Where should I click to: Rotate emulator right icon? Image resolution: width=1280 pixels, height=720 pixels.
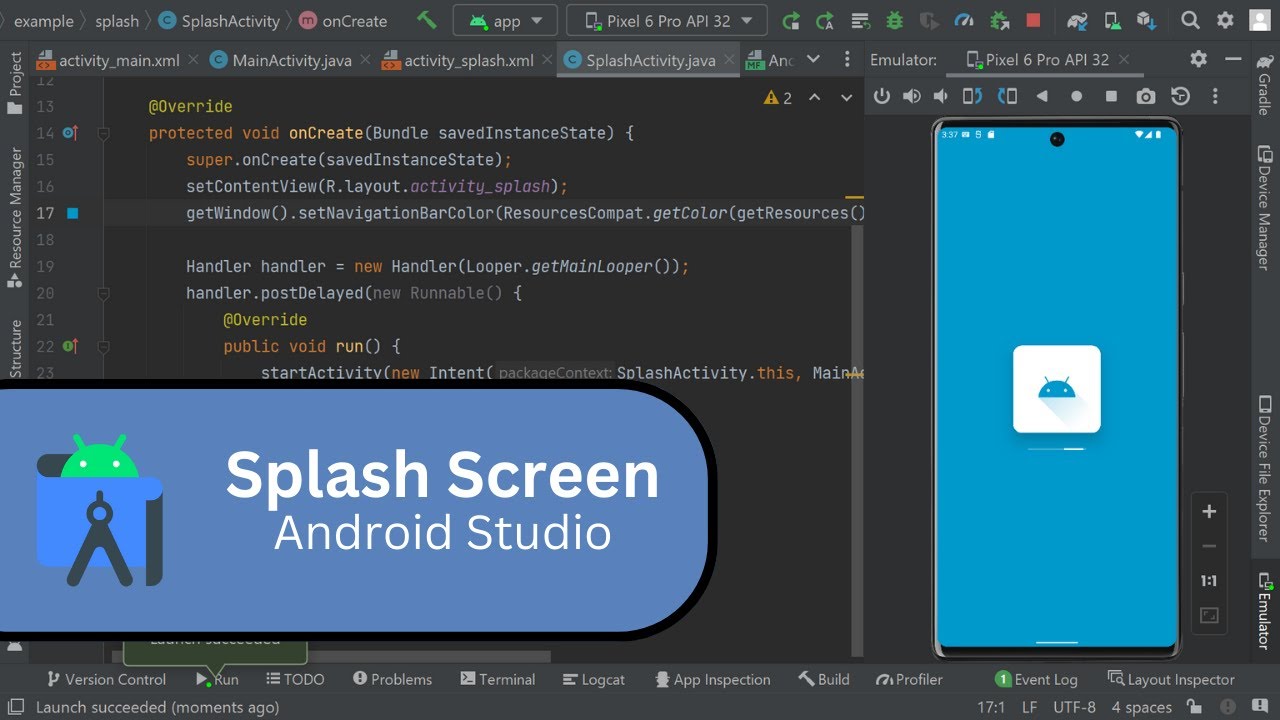click(x=1007, y=96)
